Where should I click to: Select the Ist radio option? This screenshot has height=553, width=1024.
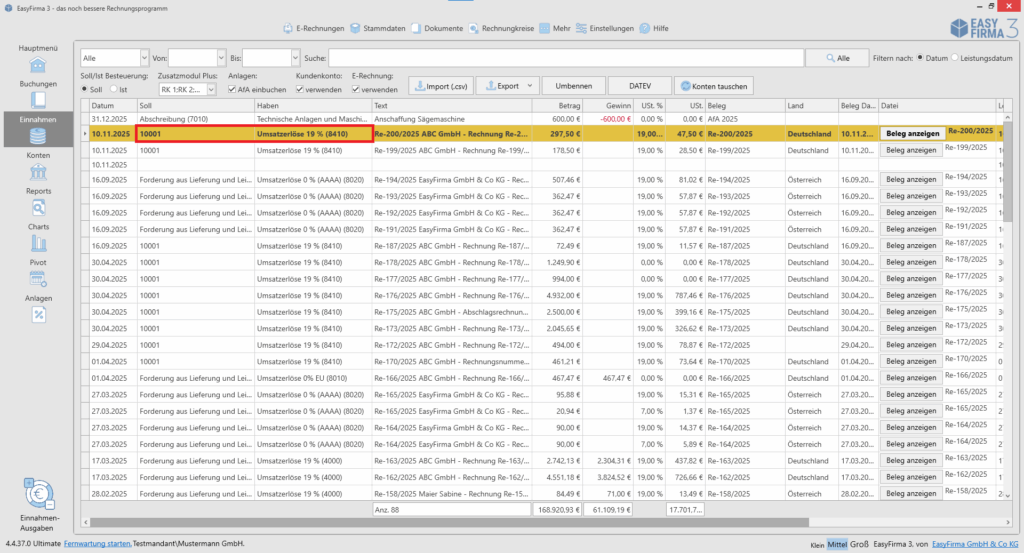click(x=112, y=90)
